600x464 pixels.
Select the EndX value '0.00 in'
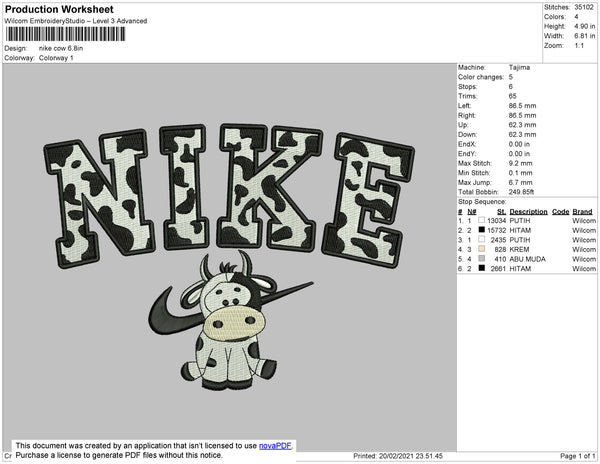519,144
